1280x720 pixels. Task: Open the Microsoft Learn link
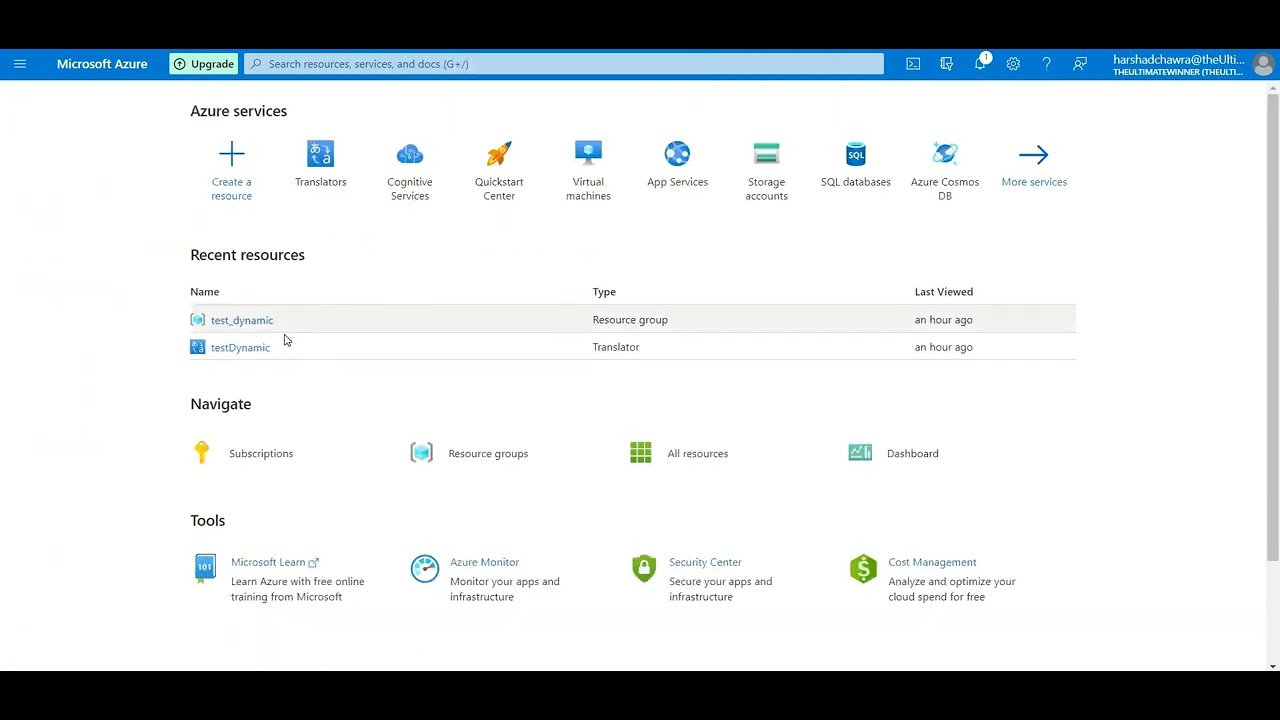(268, 562)
